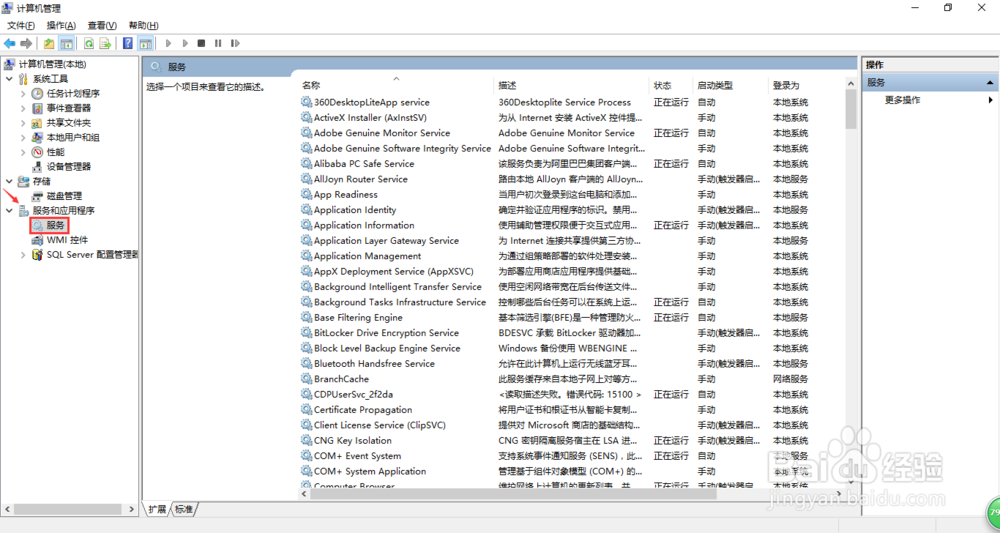Switch to the 标准 tab

coord(184,509)
